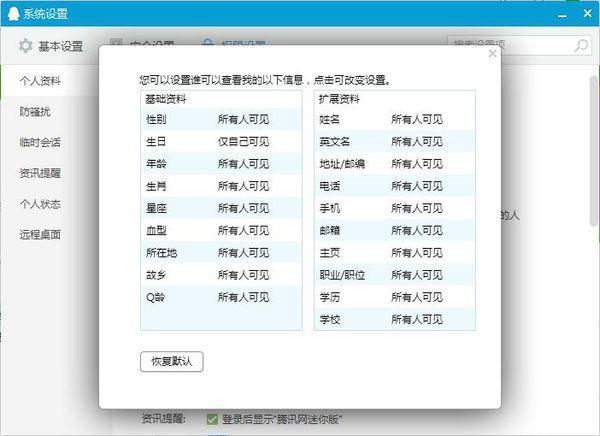Open visibility setting for 性别
600x436 pixels.
[x=243, y=119]
